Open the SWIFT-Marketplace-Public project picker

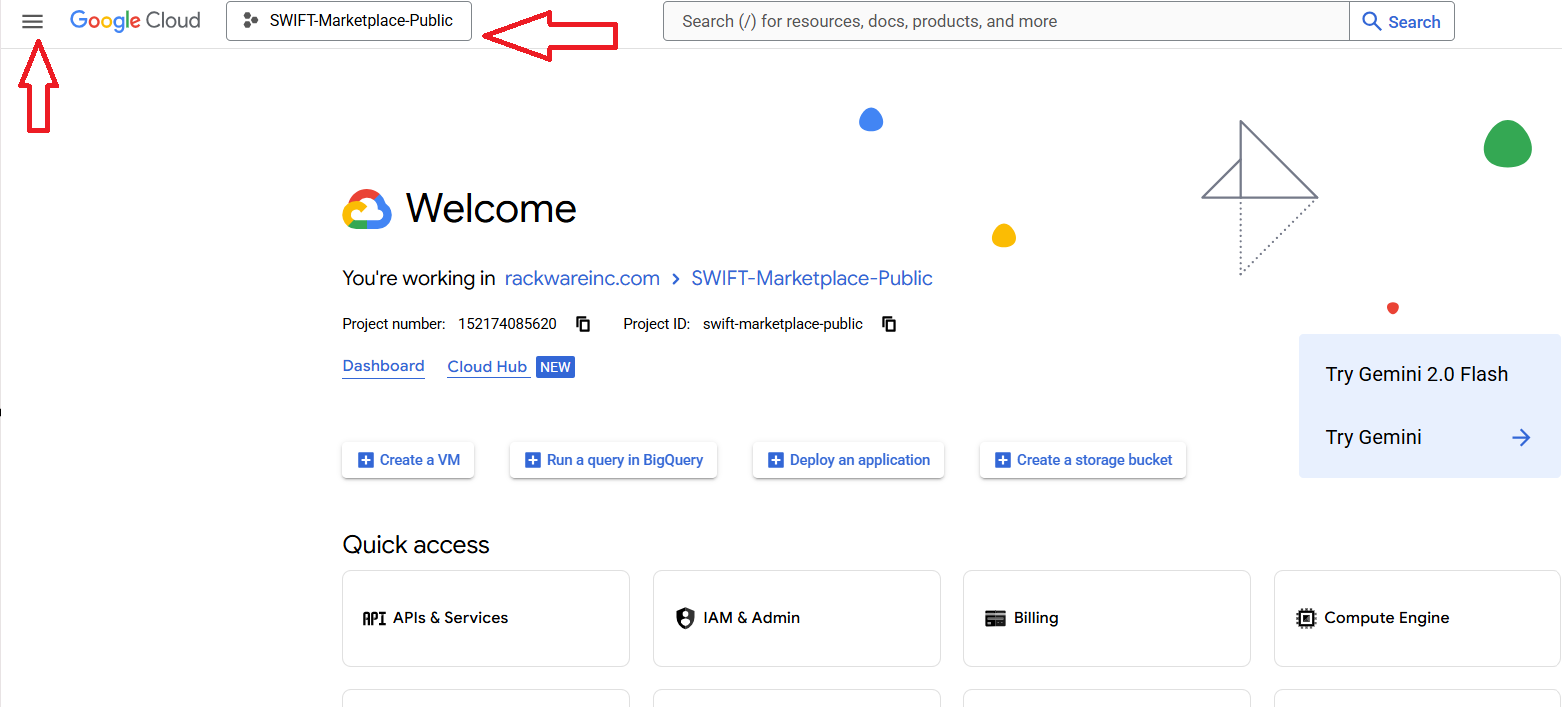pyautogui.click(x=349, y=21)
